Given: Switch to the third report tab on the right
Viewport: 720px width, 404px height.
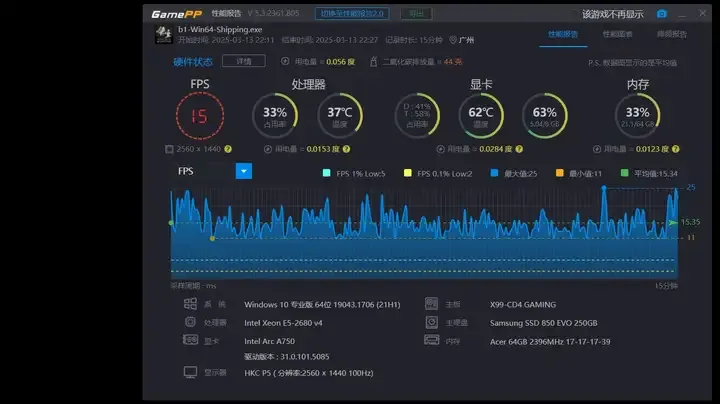Looking at the screenshot, I should tap(672, 34).
